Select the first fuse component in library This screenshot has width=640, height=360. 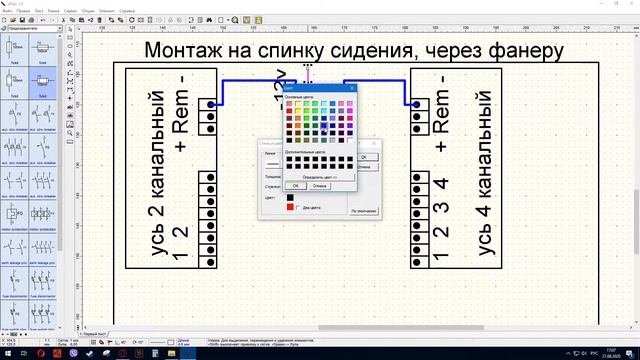[14, 49]
